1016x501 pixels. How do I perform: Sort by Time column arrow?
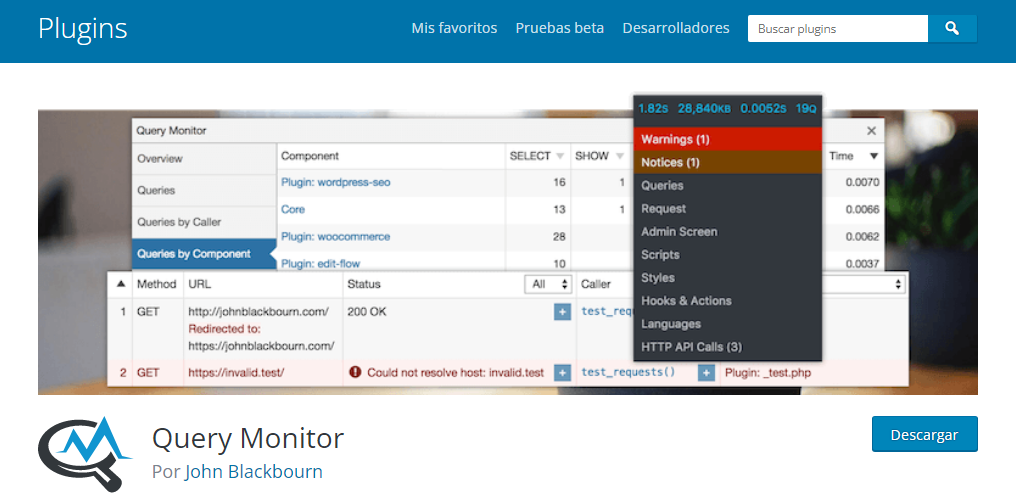(873, 156)
